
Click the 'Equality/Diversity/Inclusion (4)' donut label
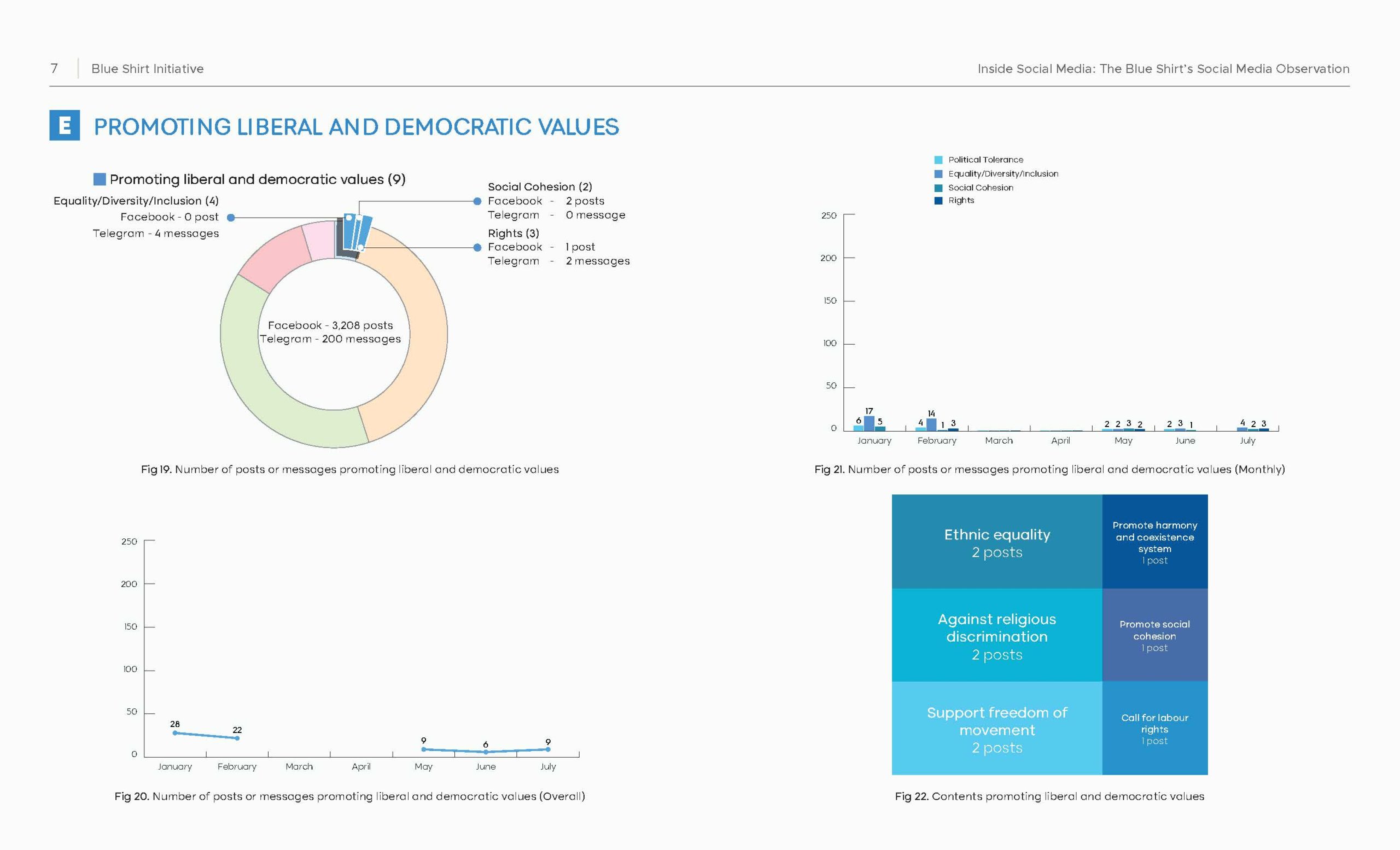[136, 201]
